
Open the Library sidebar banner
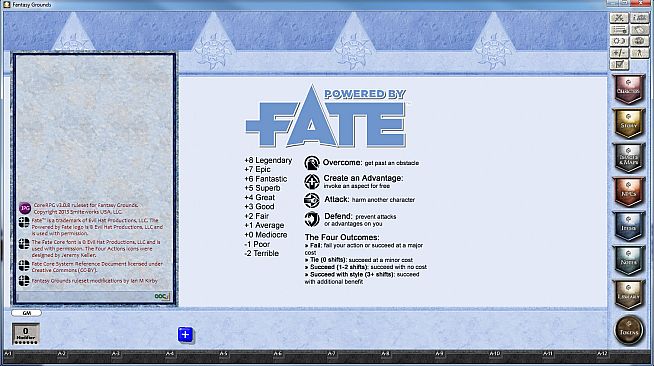pyautogui.click(x=629, y=295)
